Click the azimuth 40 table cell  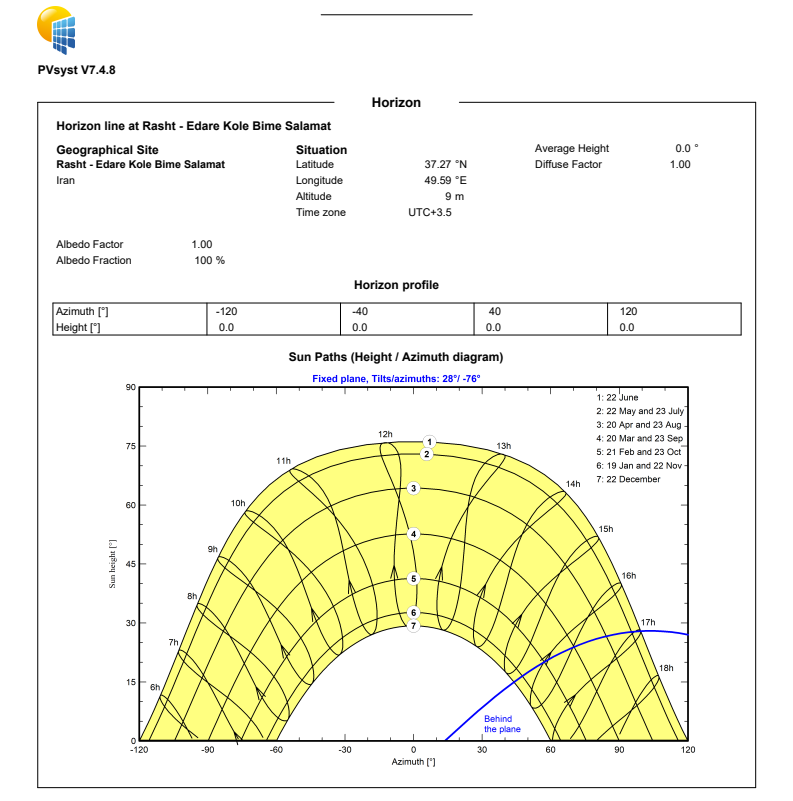494,312
